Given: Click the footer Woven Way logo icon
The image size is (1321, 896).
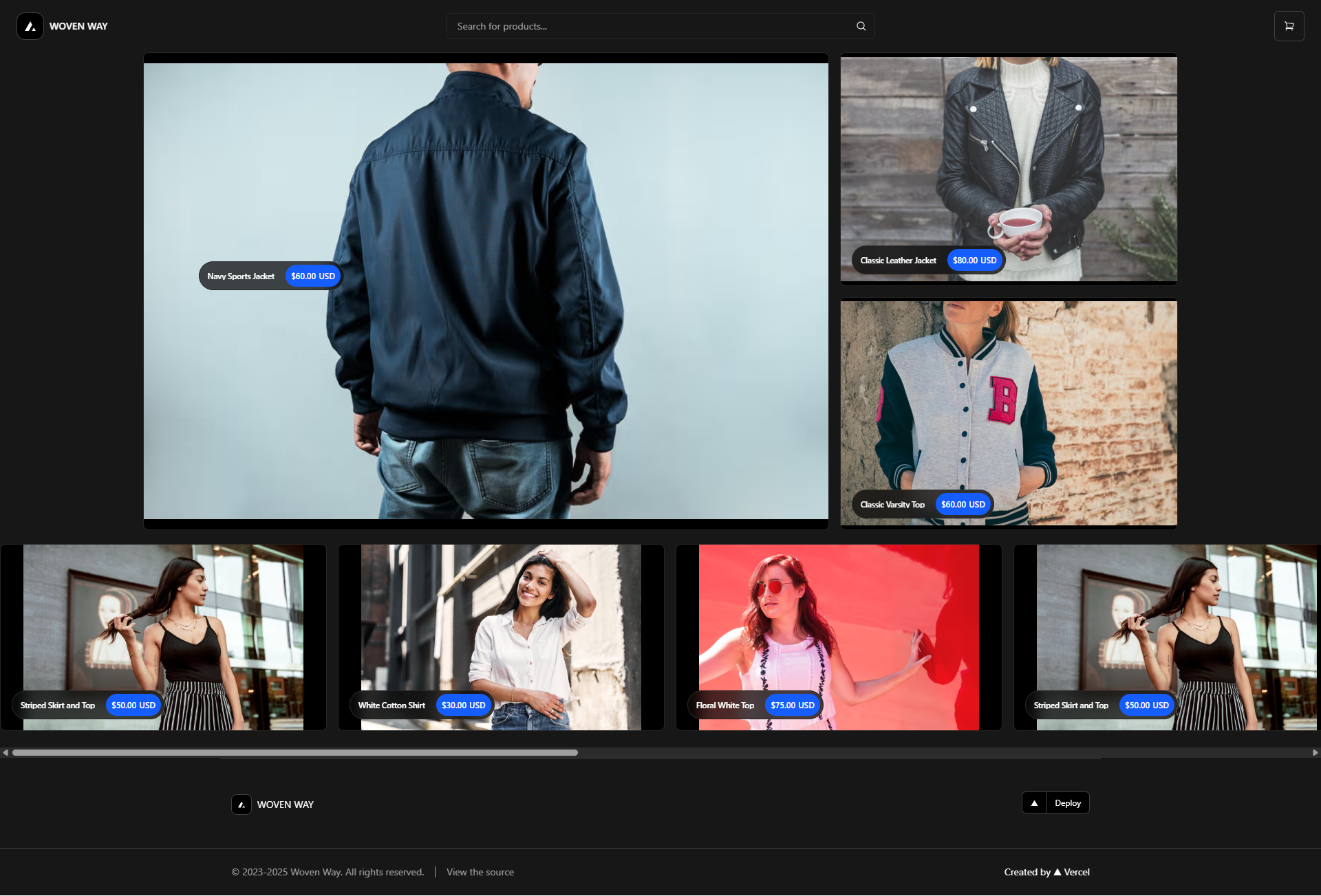Looking at the screenshot, I should [241, 805].
